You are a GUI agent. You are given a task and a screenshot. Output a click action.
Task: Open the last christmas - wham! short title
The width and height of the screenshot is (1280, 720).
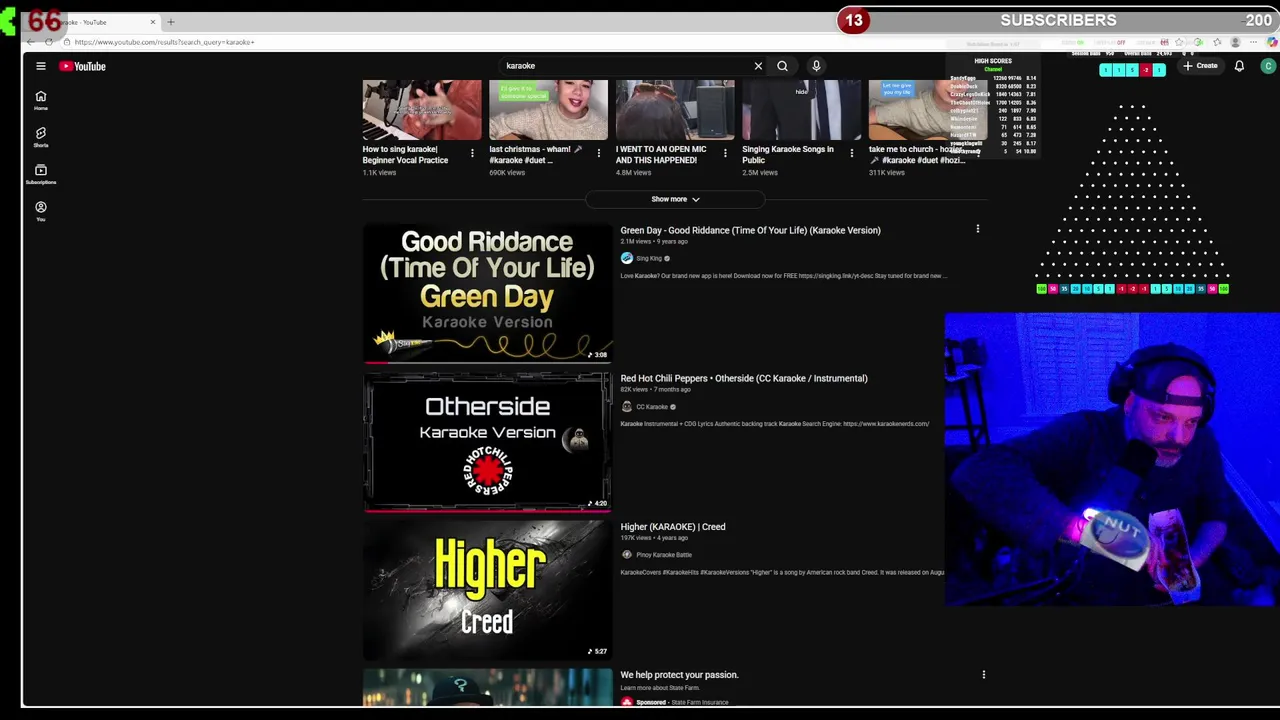pyautogui.click(x=535, y=154)
